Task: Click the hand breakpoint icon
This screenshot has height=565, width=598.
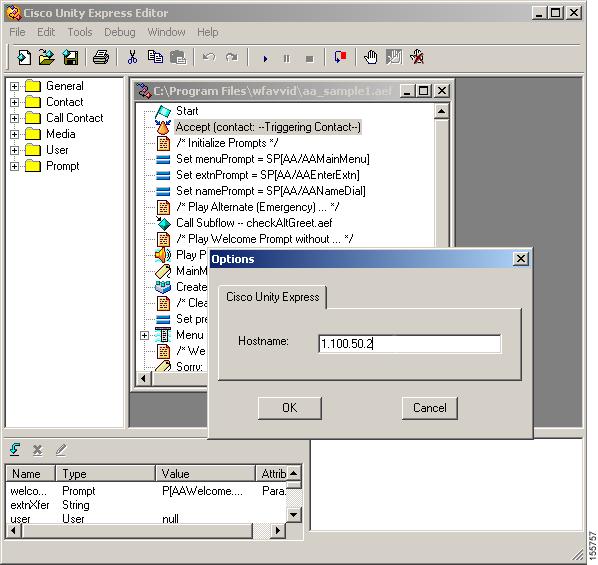Action: (x=370, y=58)
